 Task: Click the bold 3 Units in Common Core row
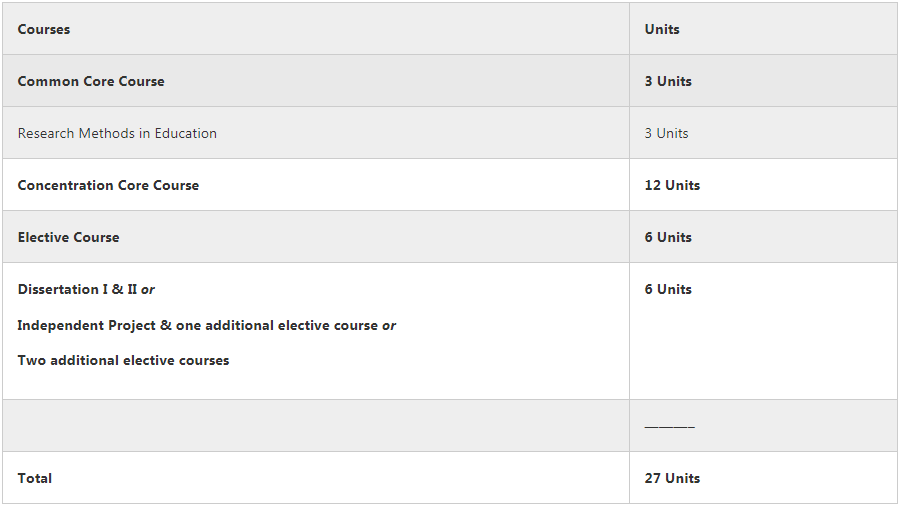[668, 81]
